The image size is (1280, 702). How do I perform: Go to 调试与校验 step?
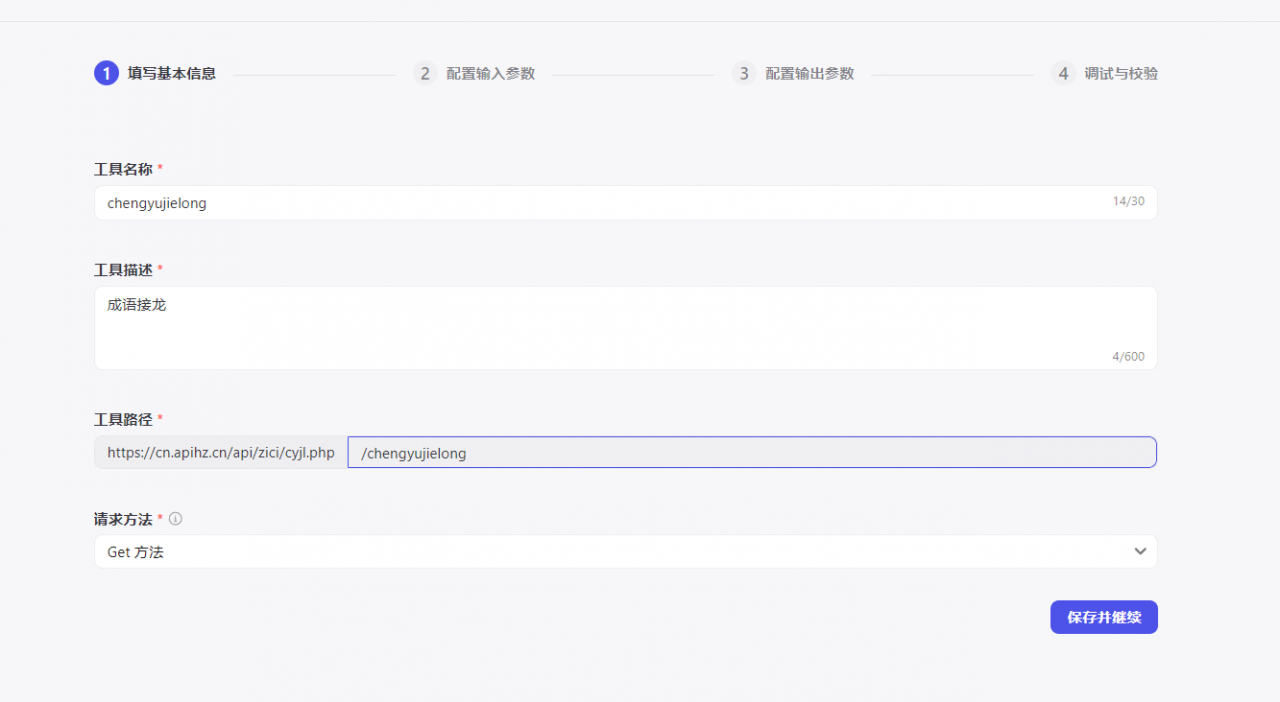pos(1121,74)
